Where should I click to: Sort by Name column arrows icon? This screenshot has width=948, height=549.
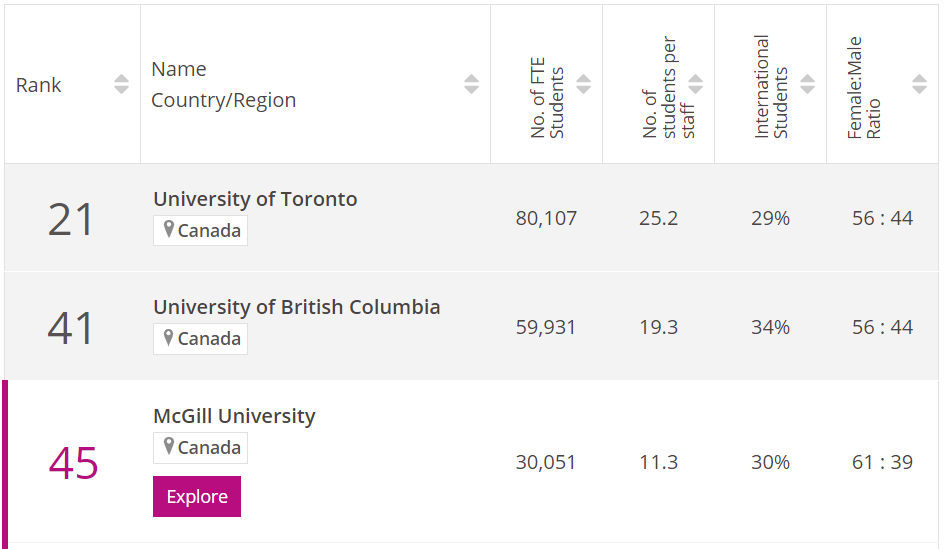471,85
